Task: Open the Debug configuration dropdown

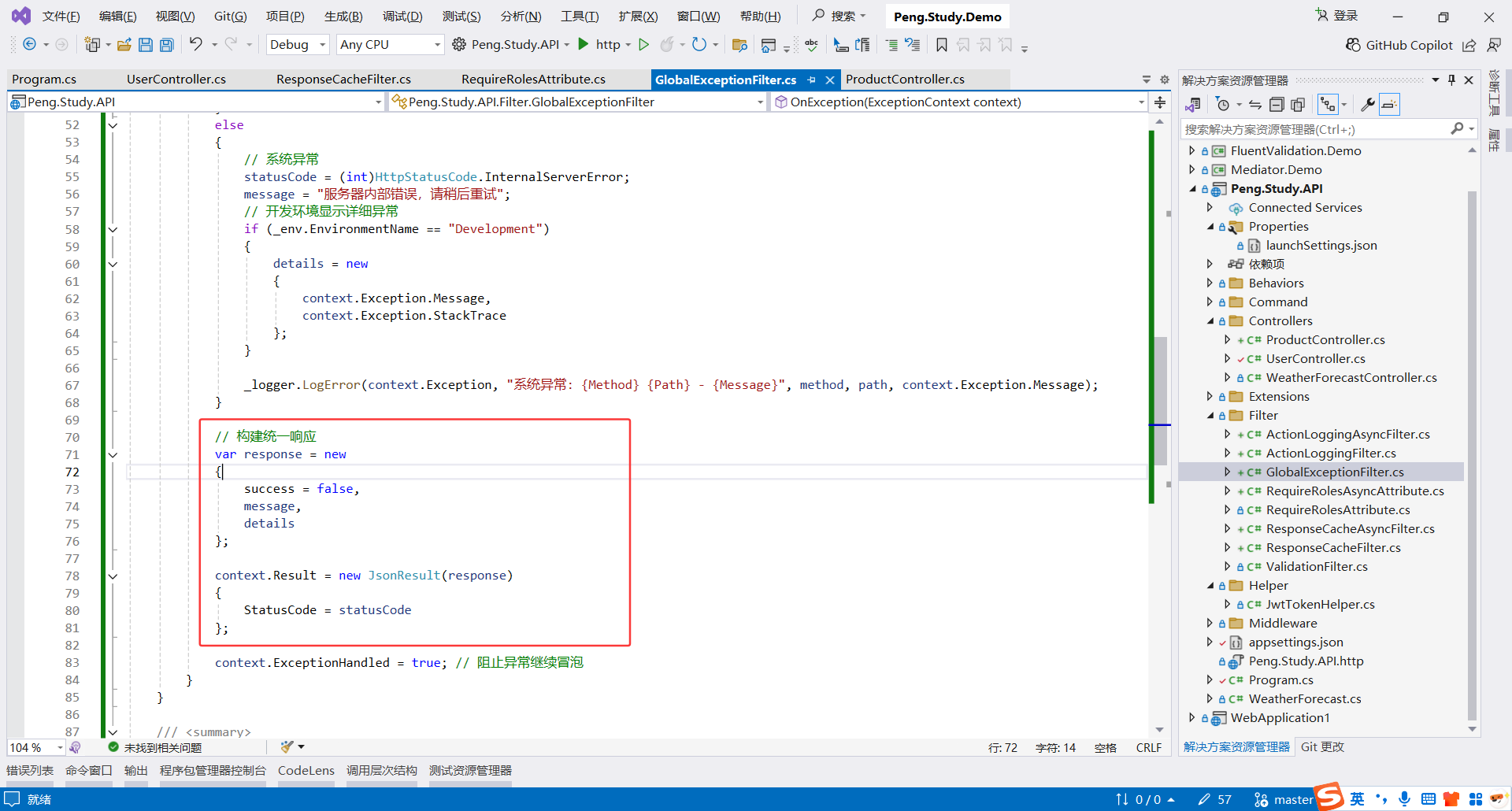Action: (298, 45)
